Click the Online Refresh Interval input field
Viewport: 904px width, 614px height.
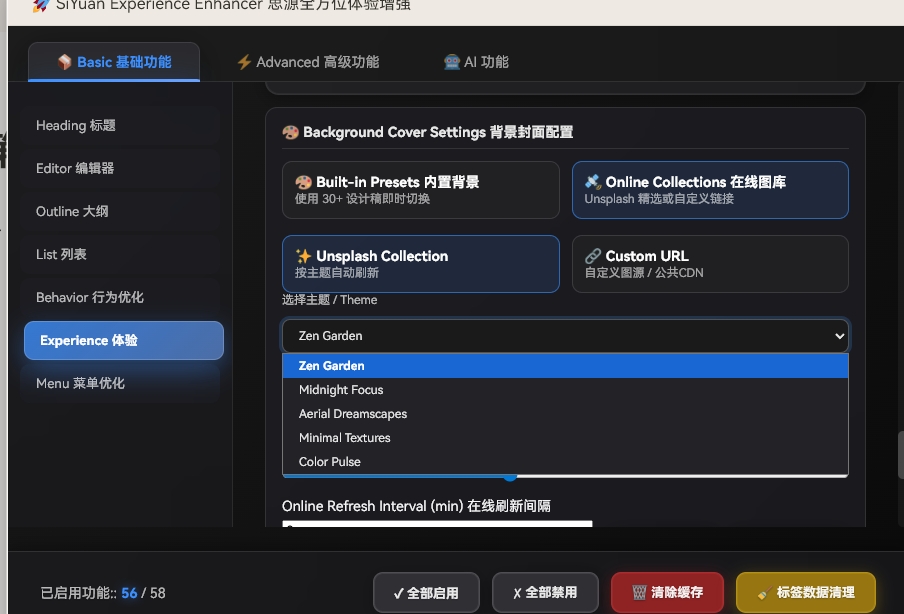pos(437,524)
